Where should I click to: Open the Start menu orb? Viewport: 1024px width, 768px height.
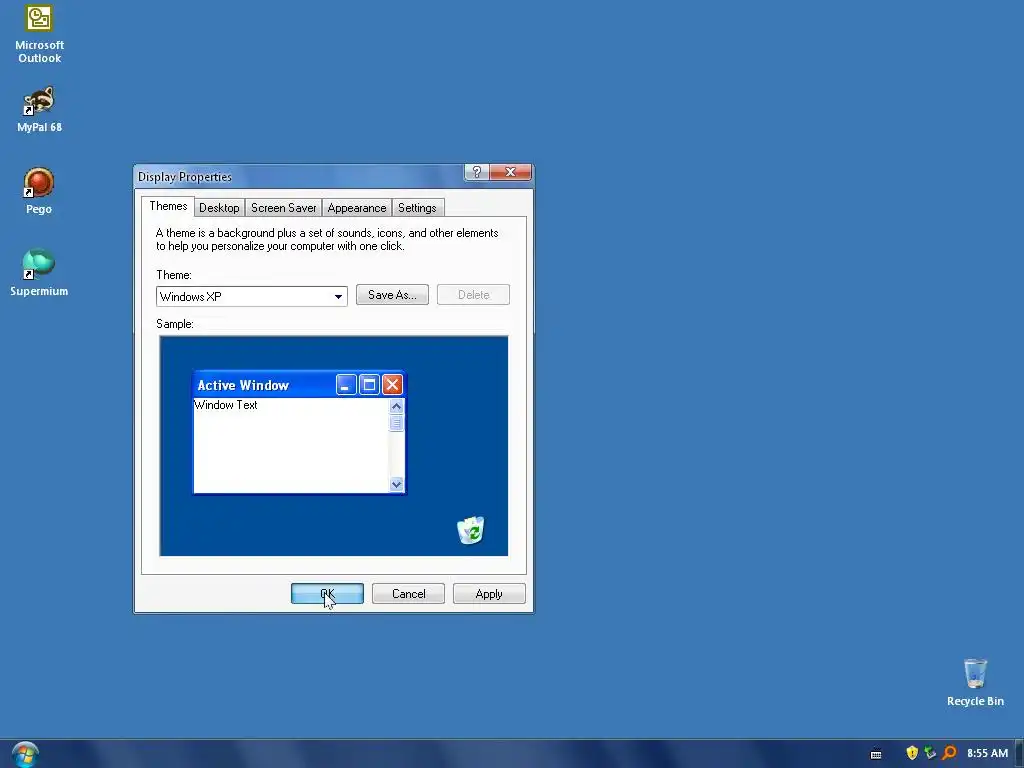[x=25, y=755]
